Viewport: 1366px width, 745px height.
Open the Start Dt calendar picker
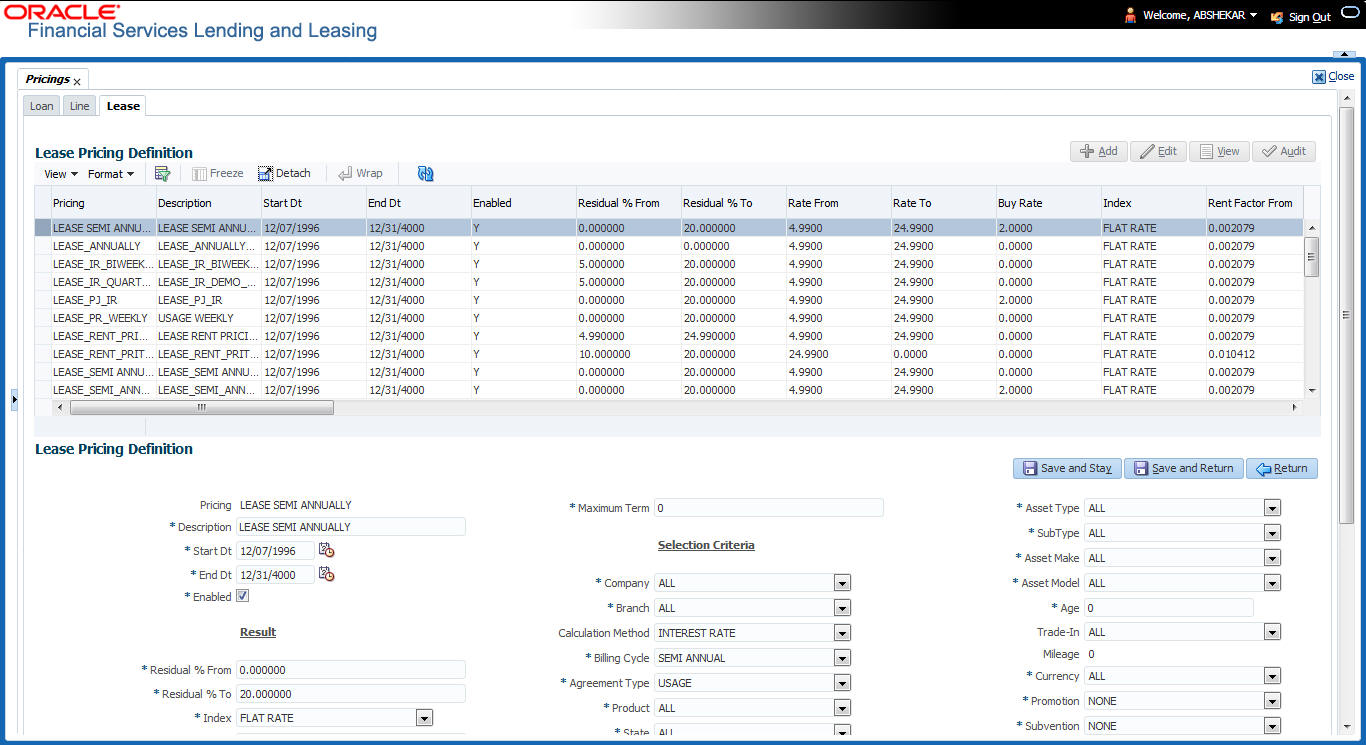click(326, 550)
